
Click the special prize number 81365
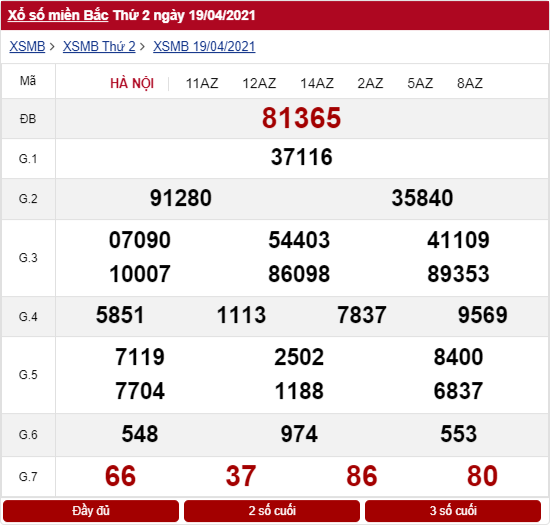[302, 118]
